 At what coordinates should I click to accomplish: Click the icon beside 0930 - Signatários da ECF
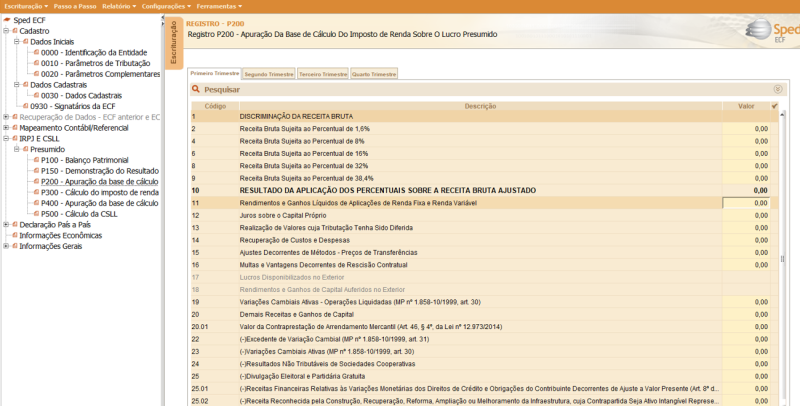[26, 106]
